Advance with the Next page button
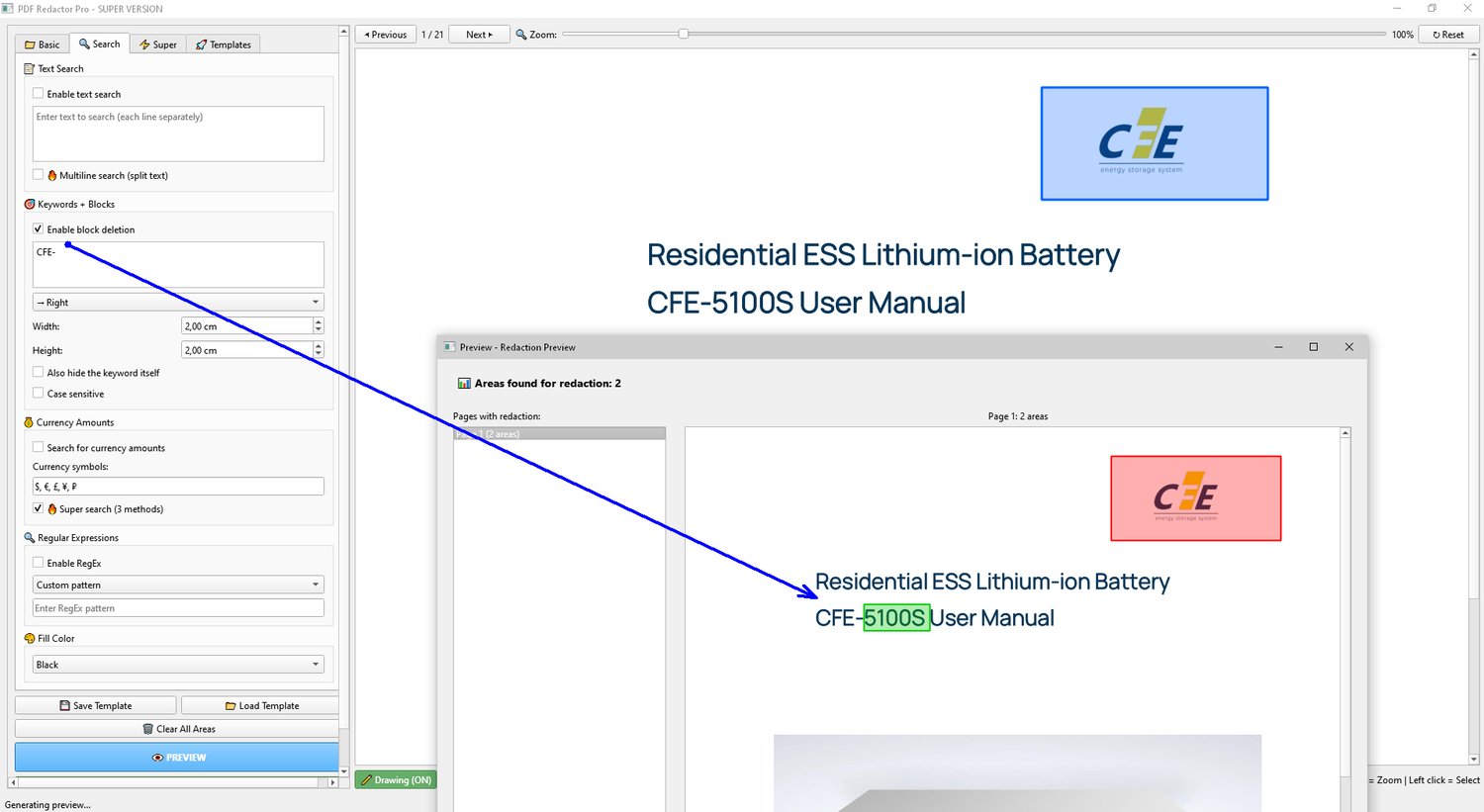The width and height of the screenshot is (1484, 812). coord(480,35)
